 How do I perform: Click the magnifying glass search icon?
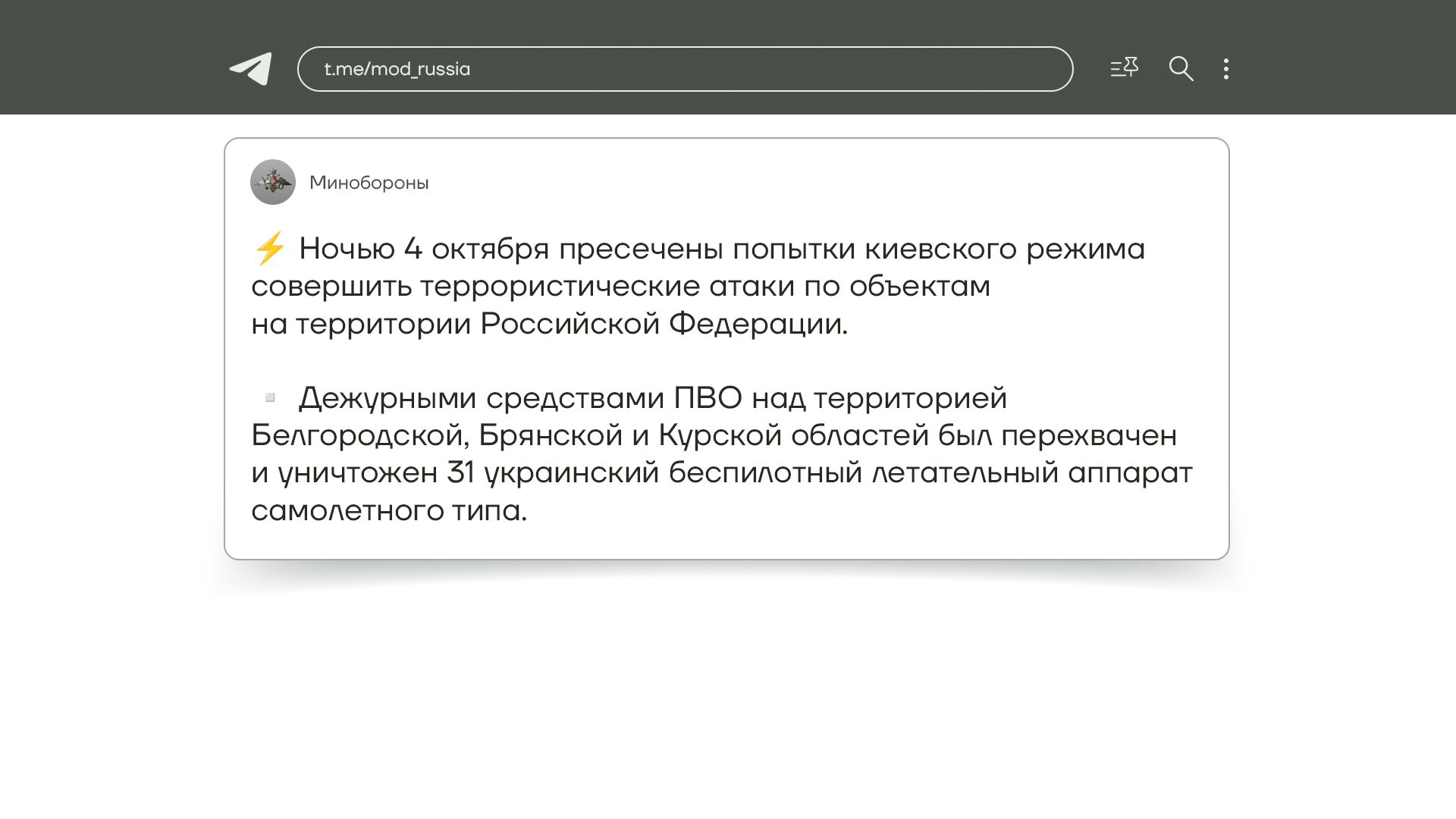(1181, 69)
